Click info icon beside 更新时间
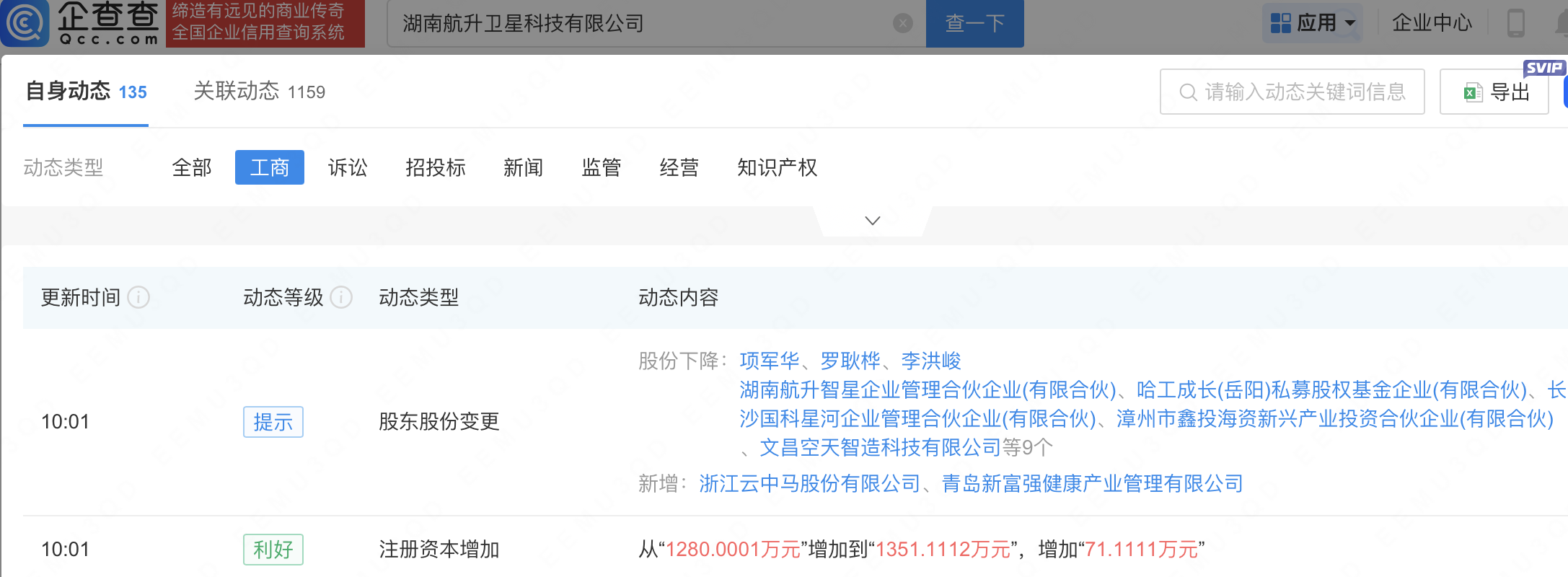This screenshot has width=1568, height=577. 138,297
